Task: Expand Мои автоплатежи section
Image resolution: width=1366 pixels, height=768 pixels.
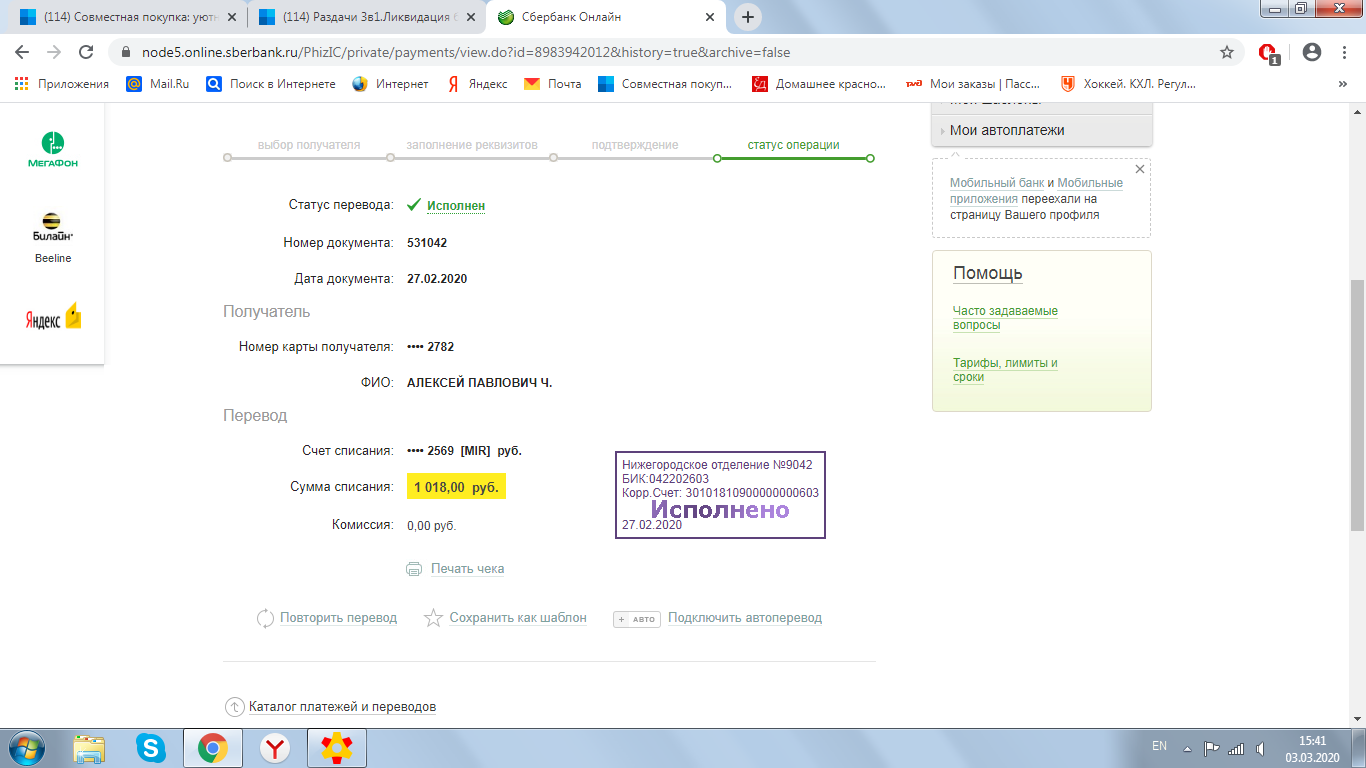Action: pos(1042,130)
